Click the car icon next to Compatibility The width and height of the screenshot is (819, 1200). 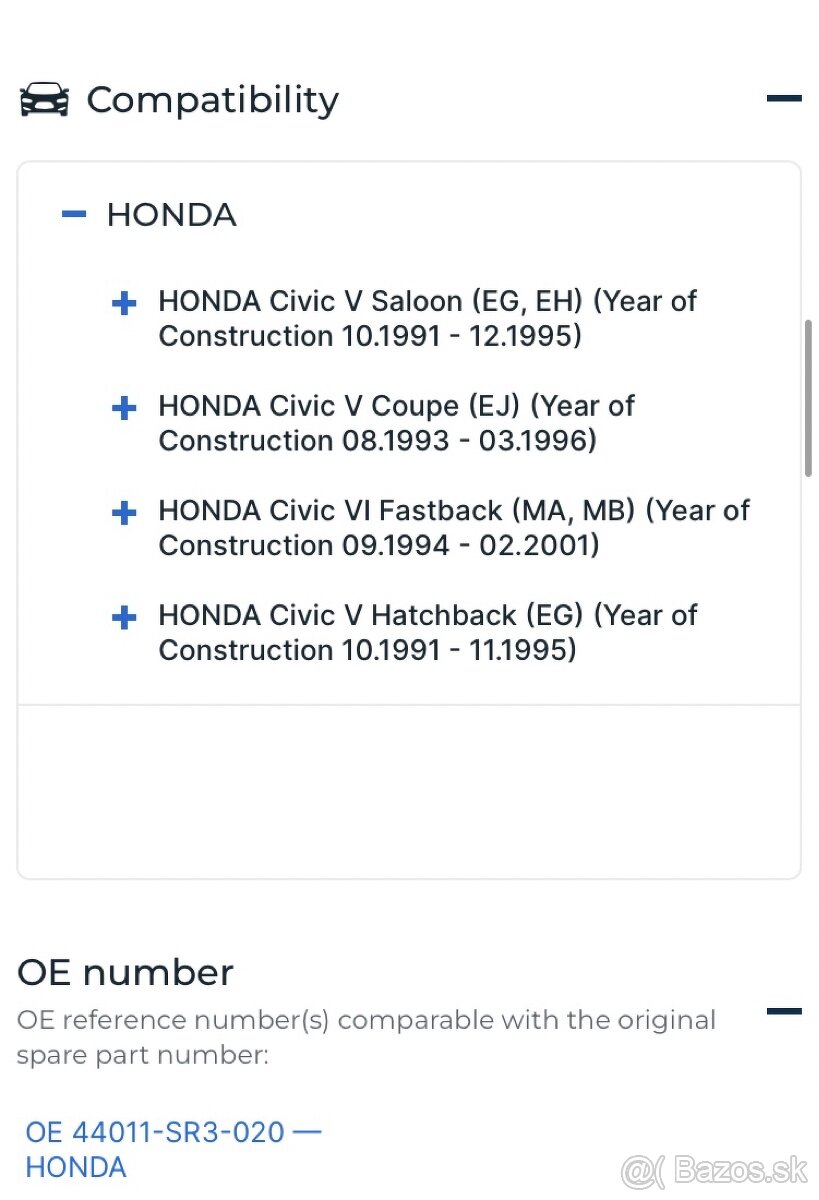44,99
